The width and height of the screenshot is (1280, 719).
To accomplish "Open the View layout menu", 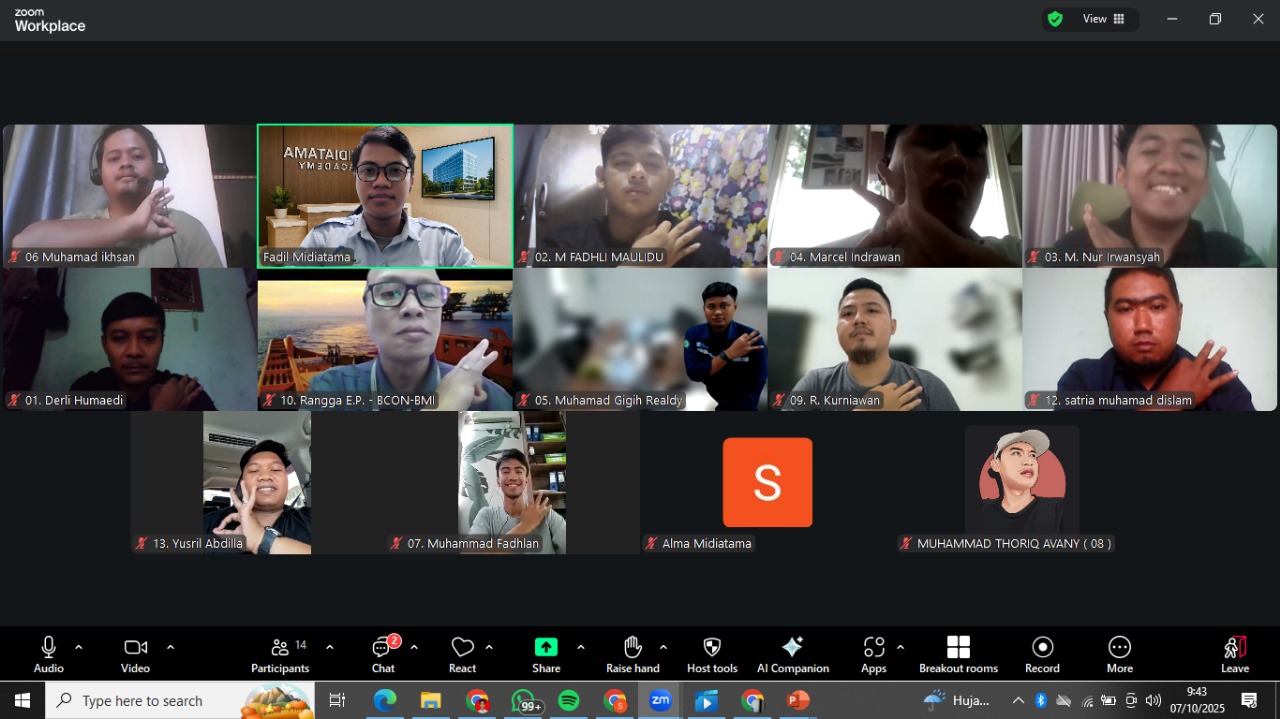I will pos(1104,19).
